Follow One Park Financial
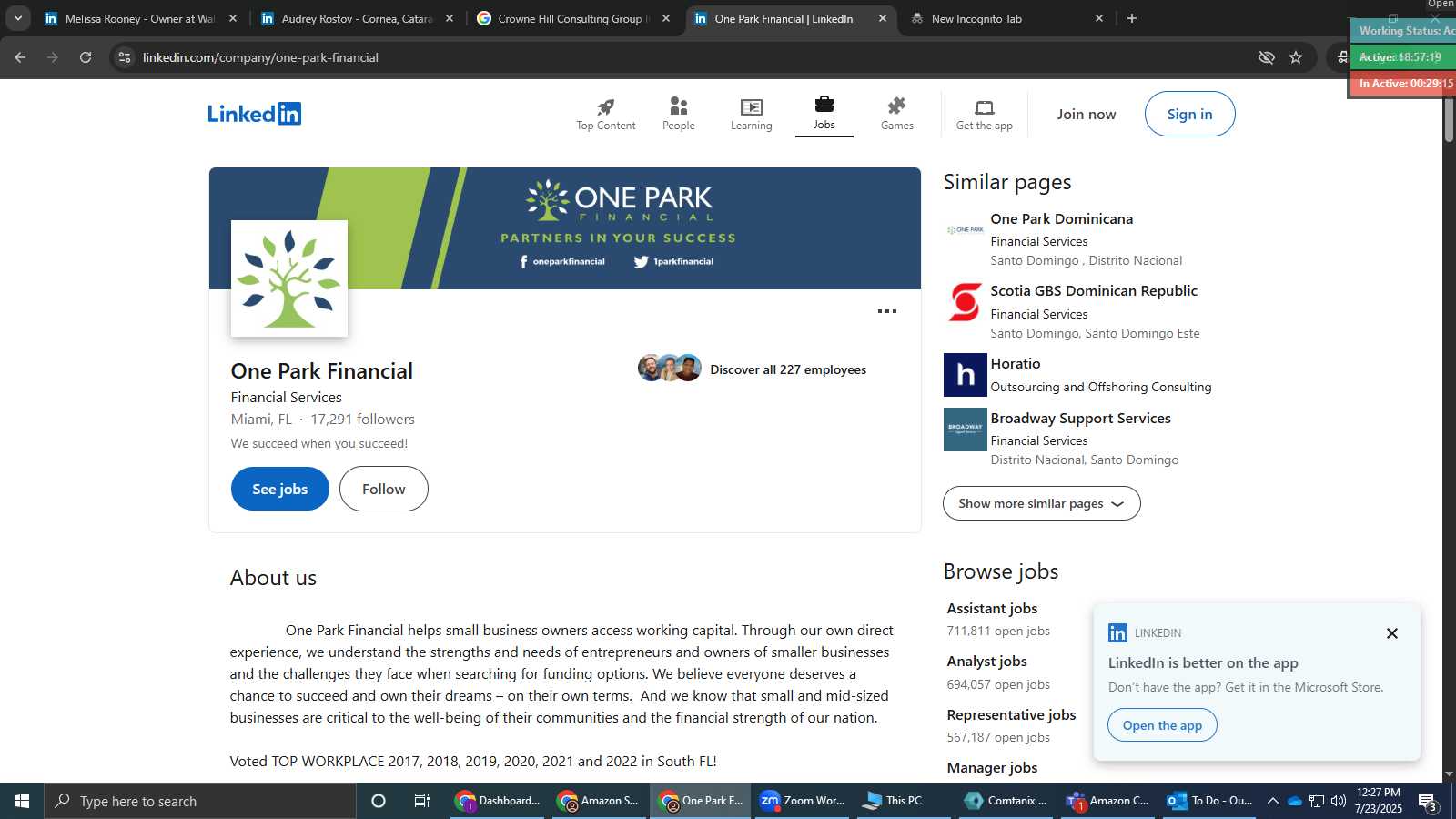 384,489
